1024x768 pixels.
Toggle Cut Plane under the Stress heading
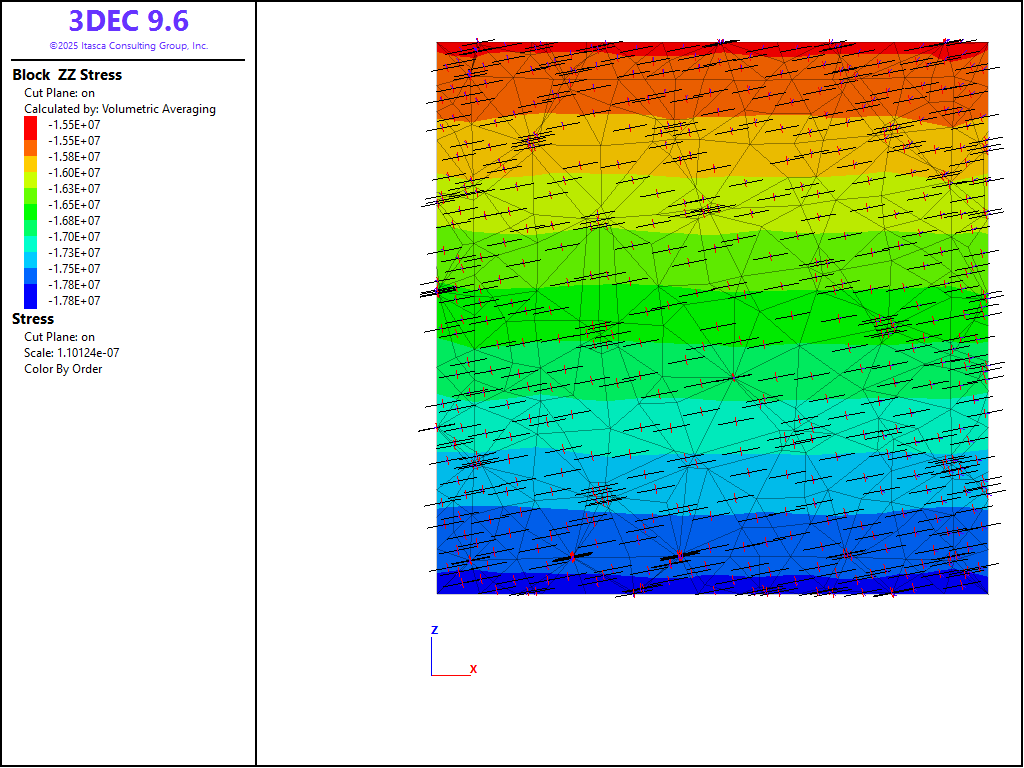[x=59, y=337]
